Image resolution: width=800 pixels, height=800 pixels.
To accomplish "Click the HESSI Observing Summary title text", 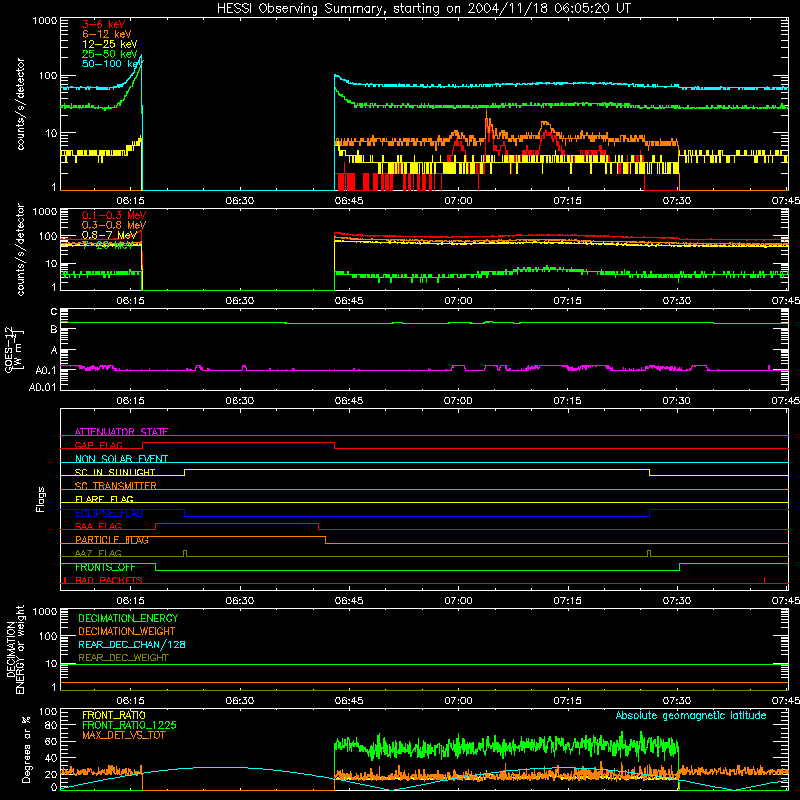I will (x=424, y=9).
